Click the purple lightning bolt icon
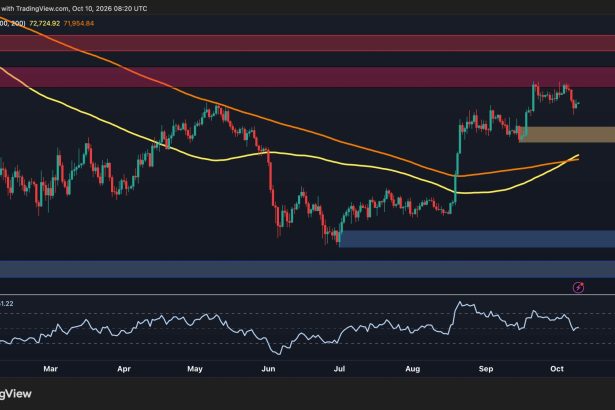 (578, 288)
